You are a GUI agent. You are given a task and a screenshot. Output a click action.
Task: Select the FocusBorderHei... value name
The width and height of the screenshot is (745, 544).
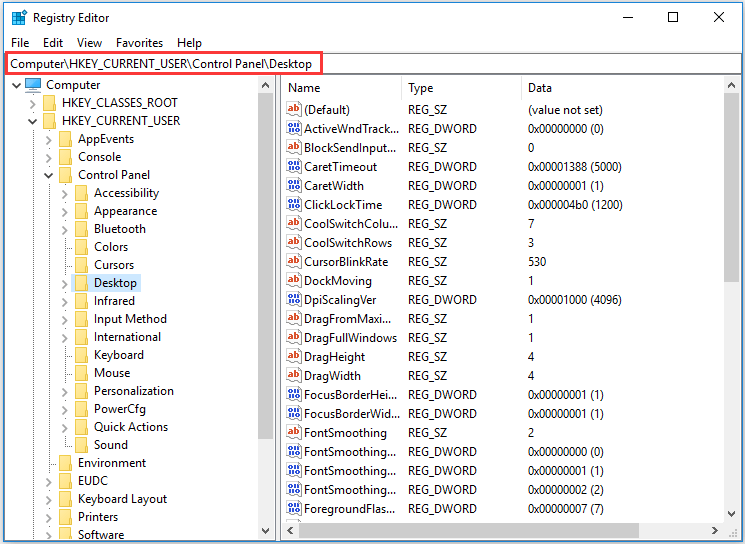[x=351, y=394]
